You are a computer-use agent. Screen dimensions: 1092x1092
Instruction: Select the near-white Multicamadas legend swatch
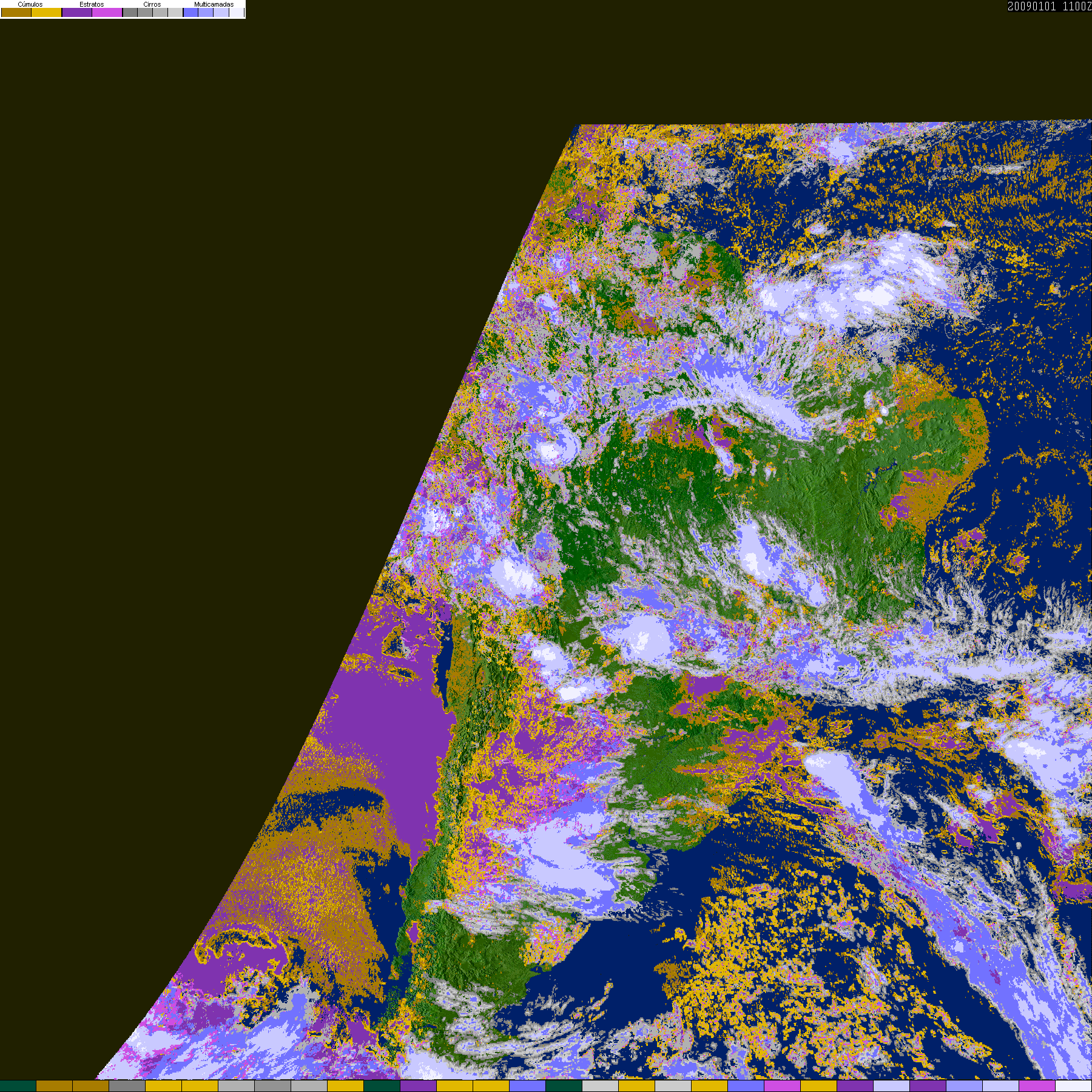coord(236,12)
